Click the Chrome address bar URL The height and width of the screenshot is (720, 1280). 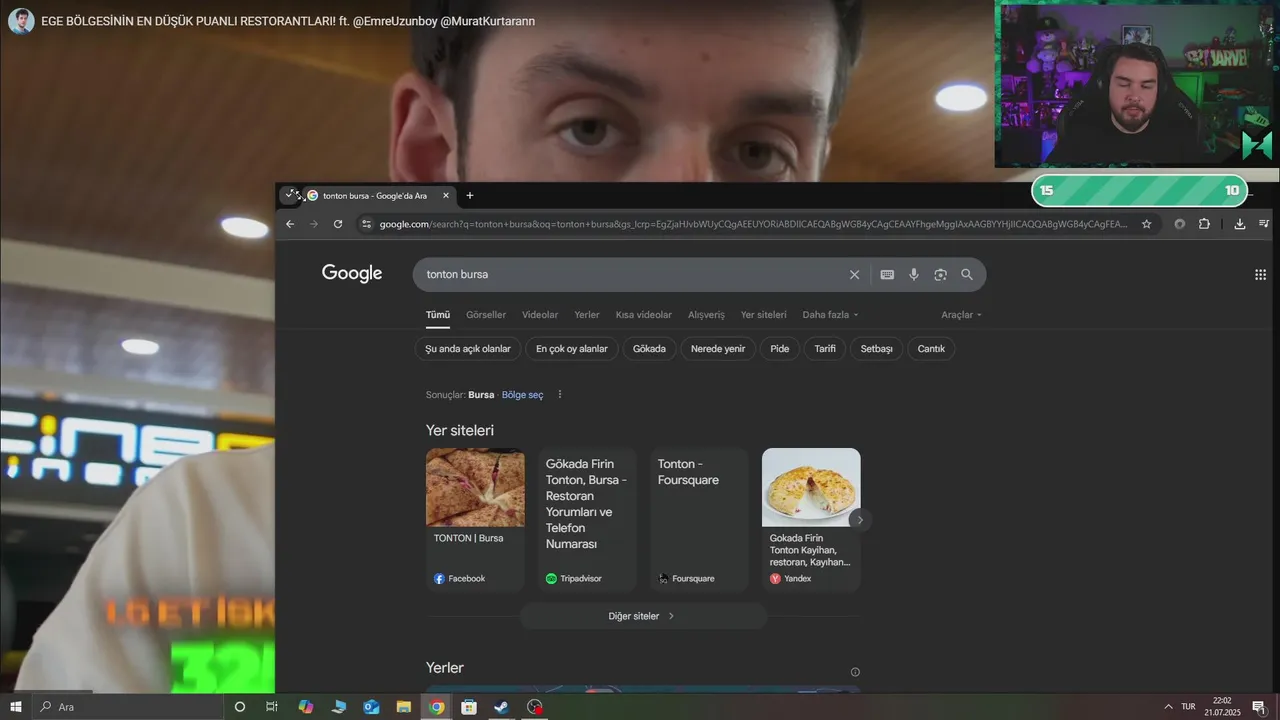(753, 224)
